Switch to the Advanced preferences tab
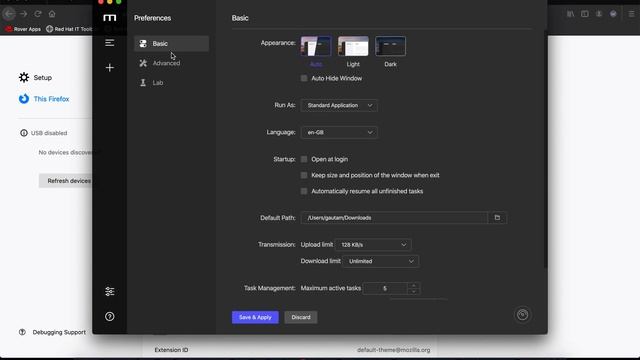This screenshot has width=640, height=360. pyautogui.click(x=171, y=63)
